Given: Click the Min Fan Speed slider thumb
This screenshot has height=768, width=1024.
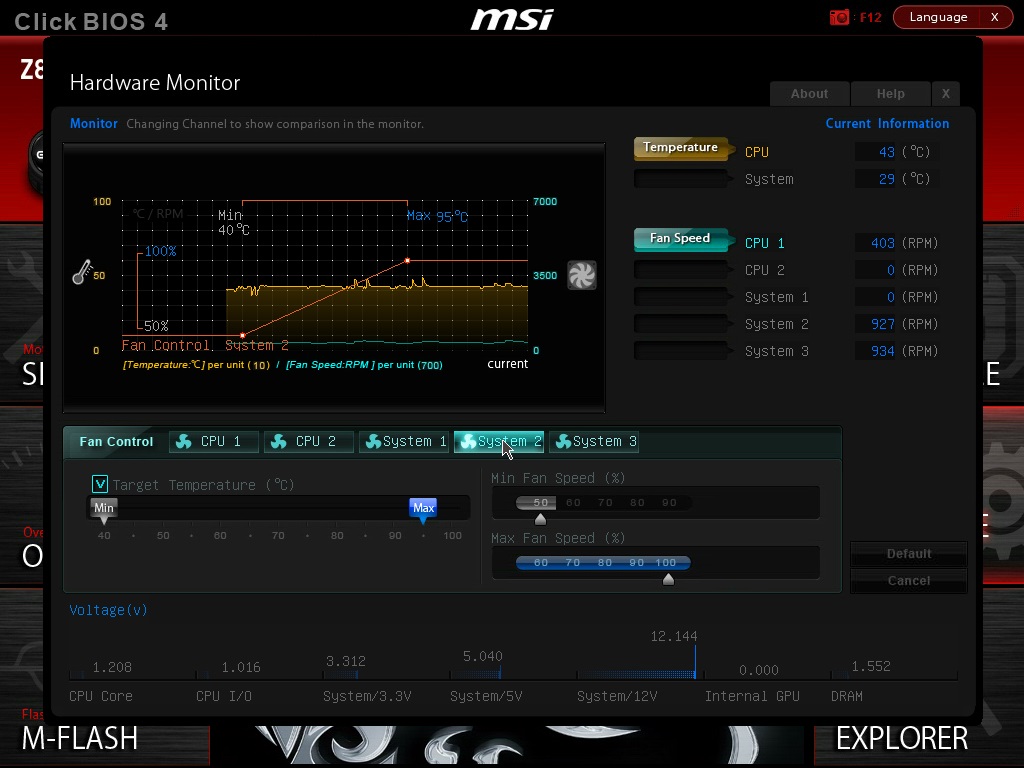Looking at the screenshot, I should point(540,519).
